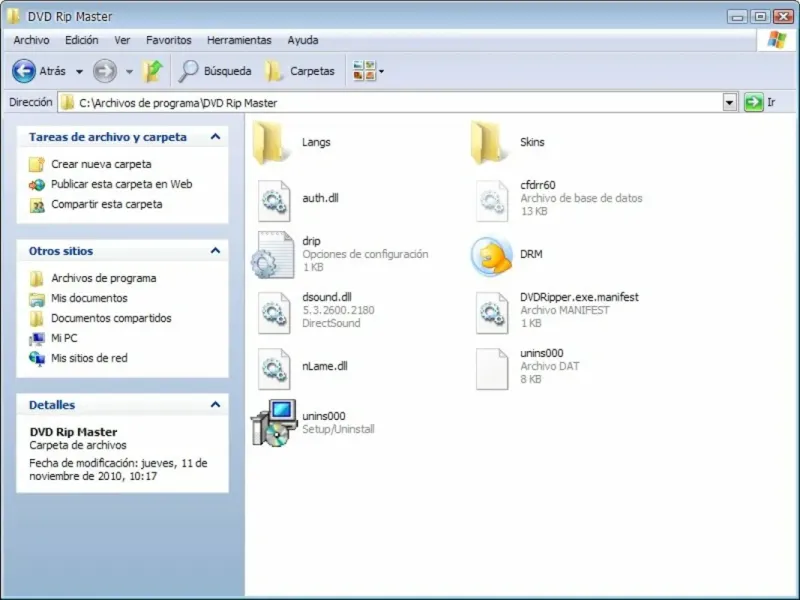Select the drip configuration file icon
The image size is (800, 600).
click(273, 255)
